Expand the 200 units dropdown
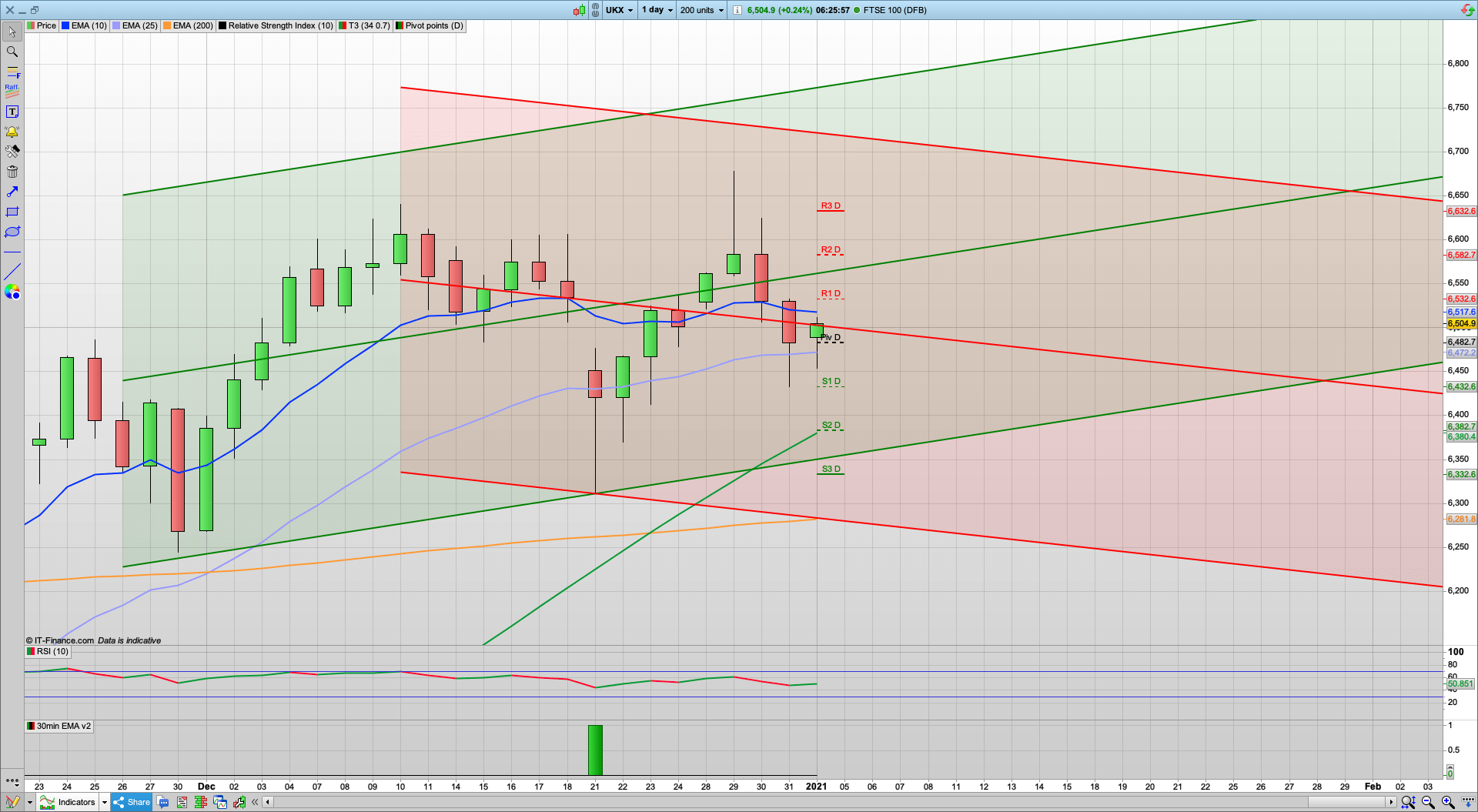The width and height of the screenshot is (1478, 812). pyautogui.click(x=701, y=10)
